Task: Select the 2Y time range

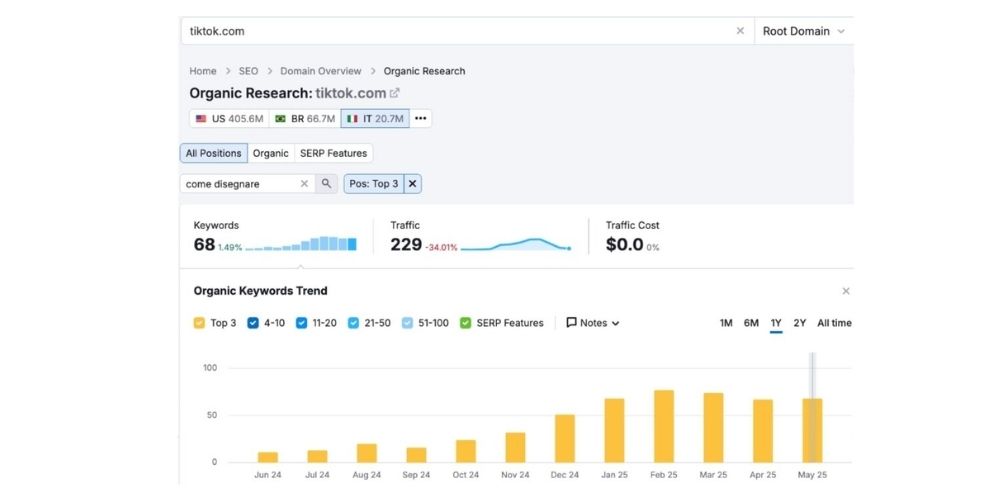Action: click(x=800, y=323)
